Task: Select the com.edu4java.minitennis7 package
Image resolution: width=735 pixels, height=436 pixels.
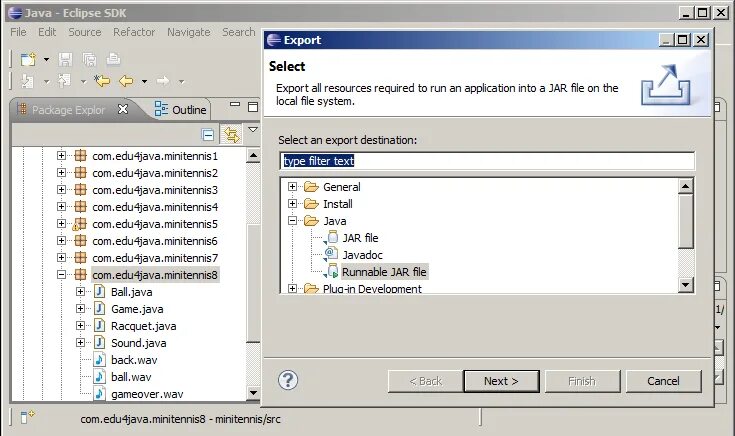Action: click(x=155, y=258)
